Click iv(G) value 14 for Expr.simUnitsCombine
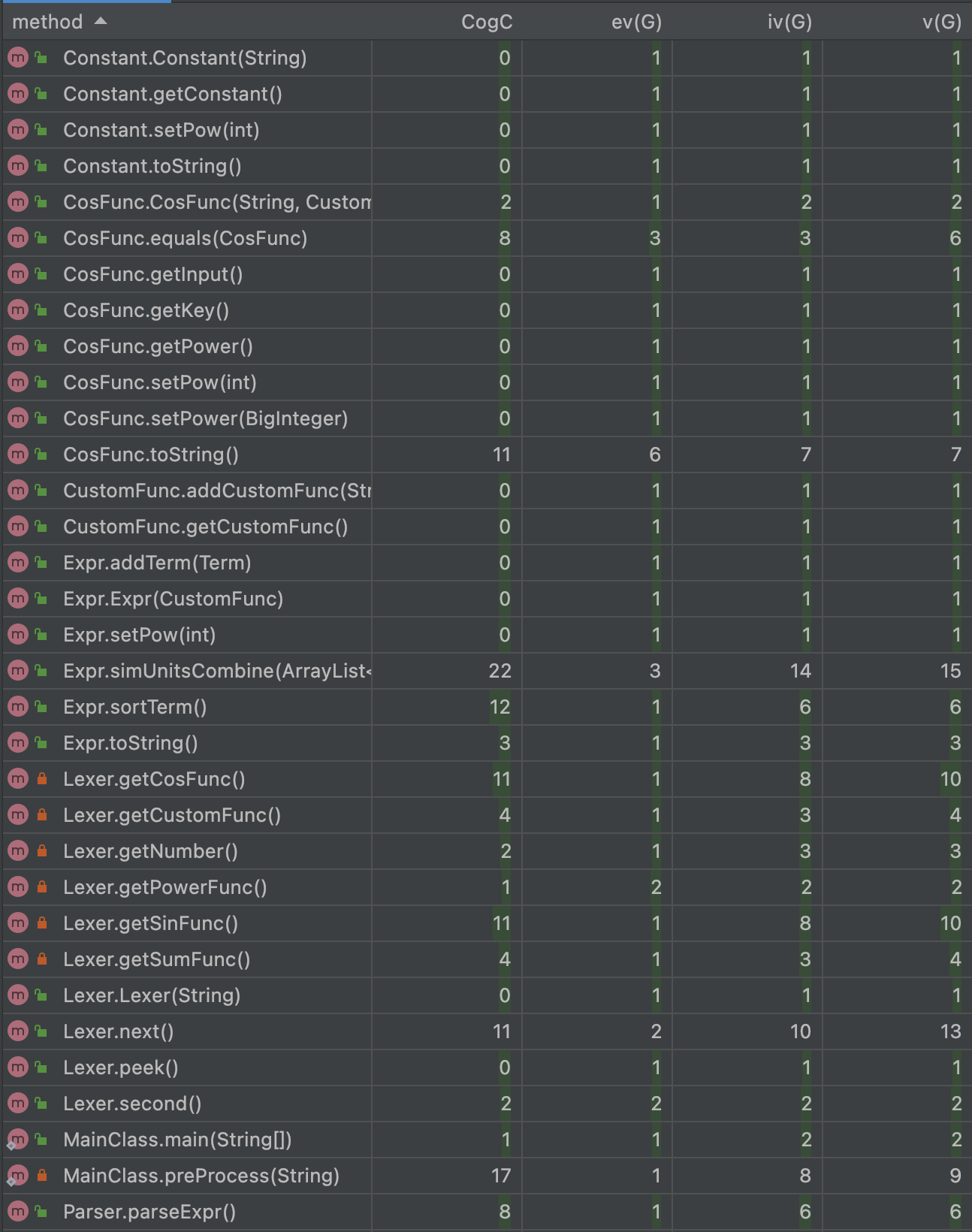 tap(800, 671)
